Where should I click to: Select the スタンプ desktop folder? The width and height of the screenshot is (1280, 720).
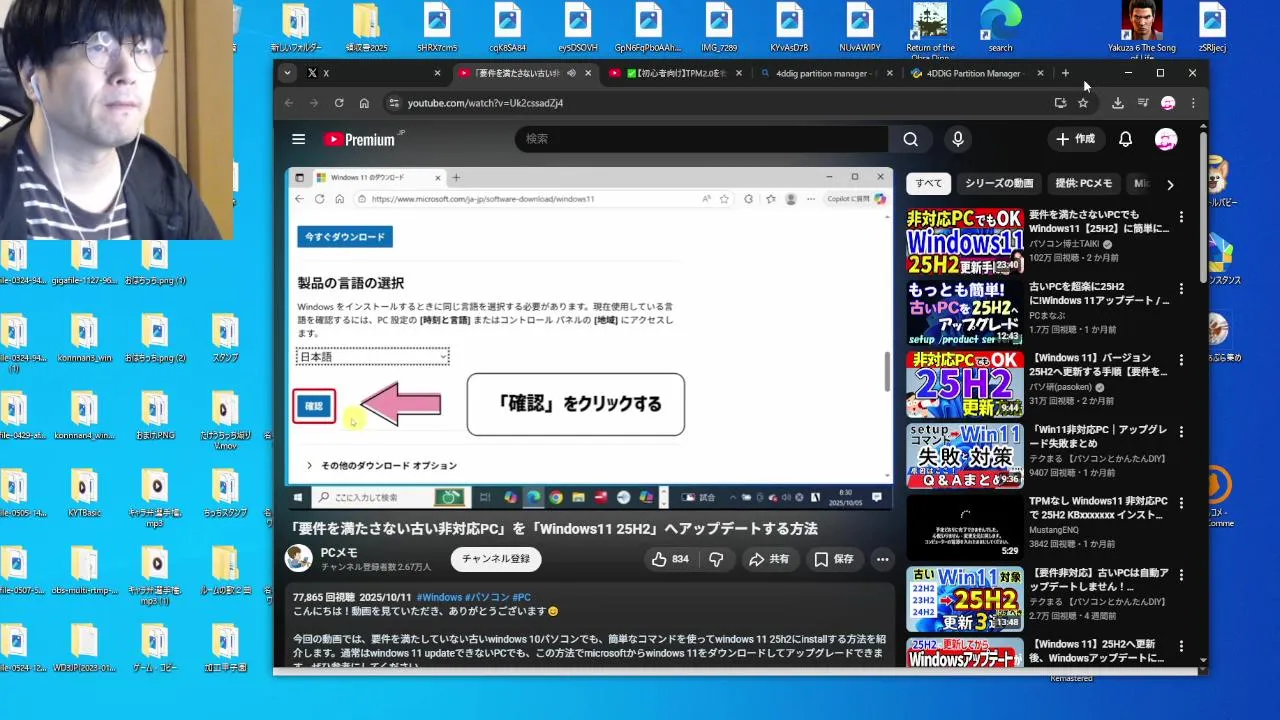[x=225, y=337]
